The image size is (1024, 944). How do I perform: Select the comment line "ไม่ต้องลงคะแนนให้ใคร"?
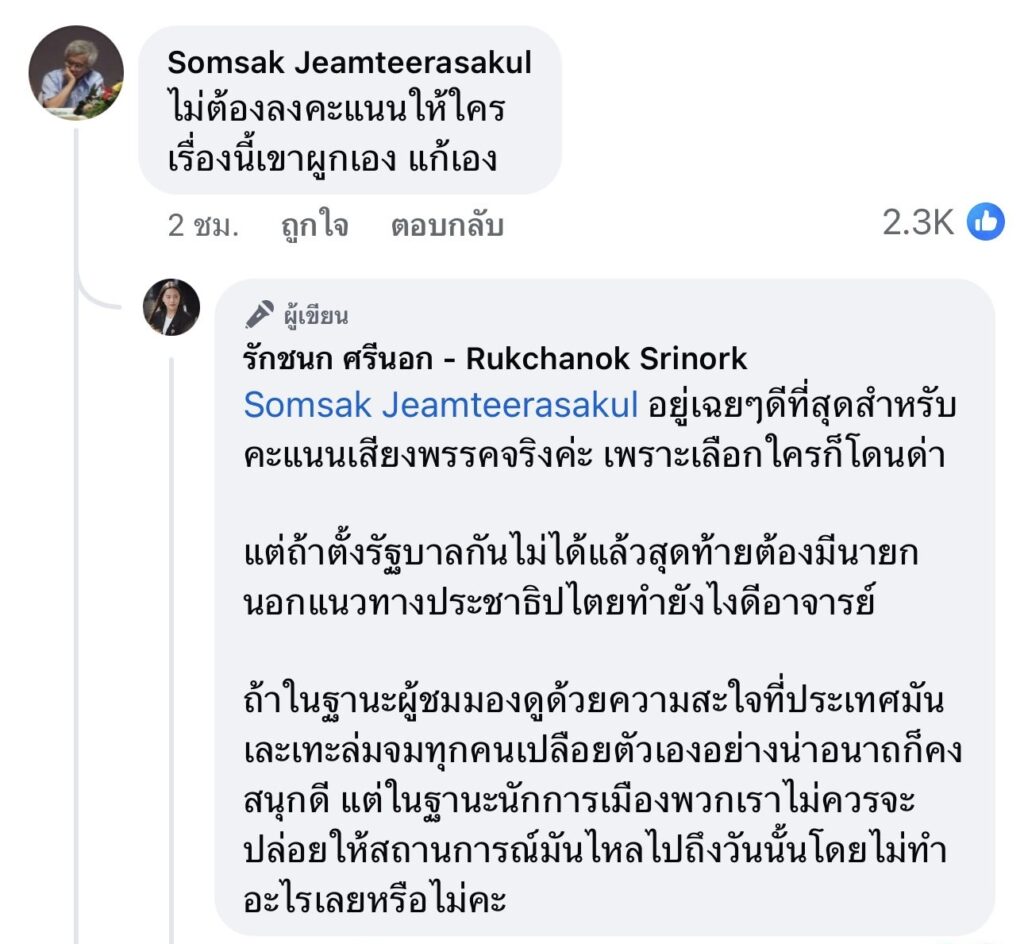[336, 110]
